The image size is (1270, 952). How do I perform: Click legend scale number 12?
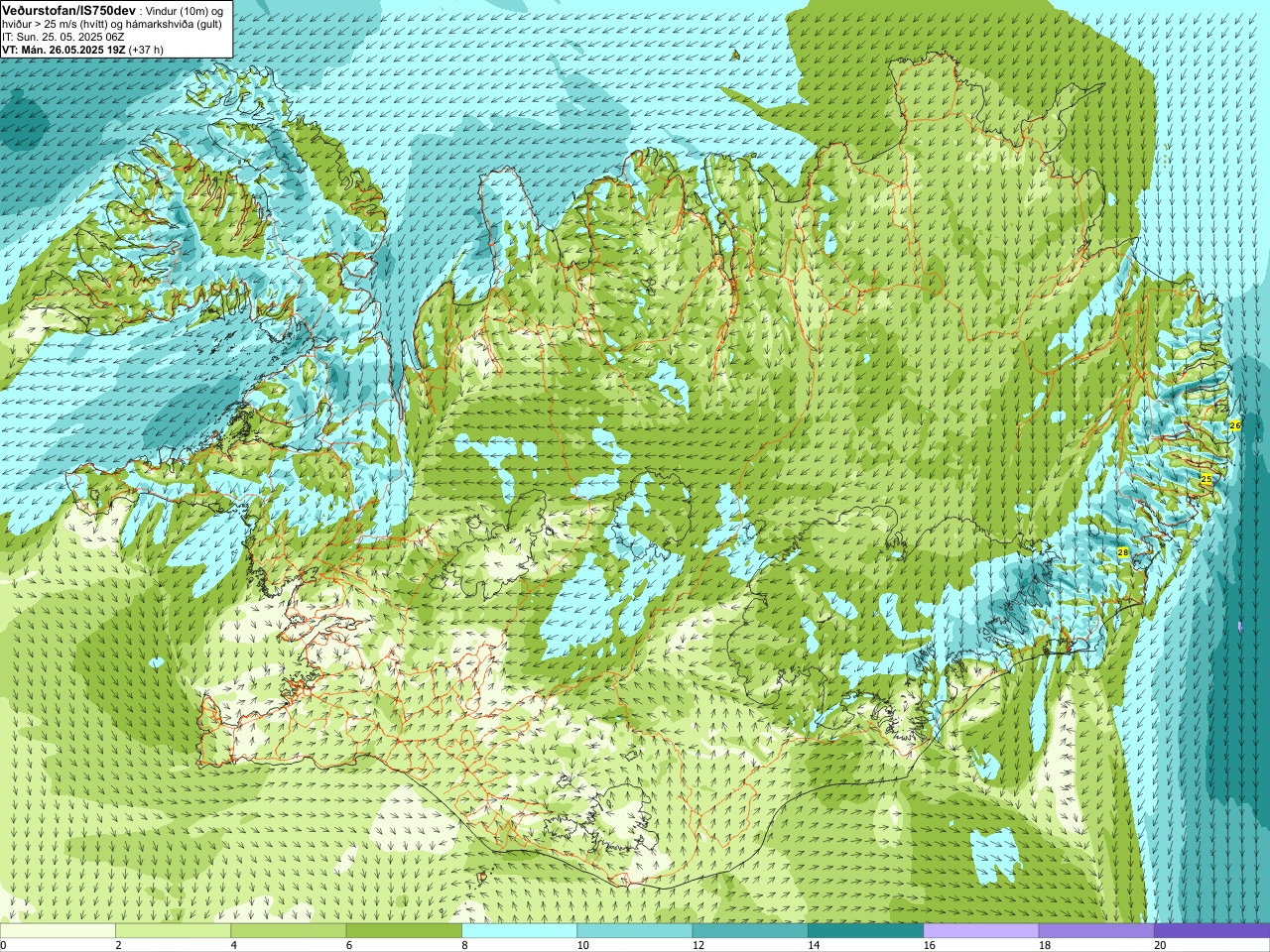click(698, 945)
